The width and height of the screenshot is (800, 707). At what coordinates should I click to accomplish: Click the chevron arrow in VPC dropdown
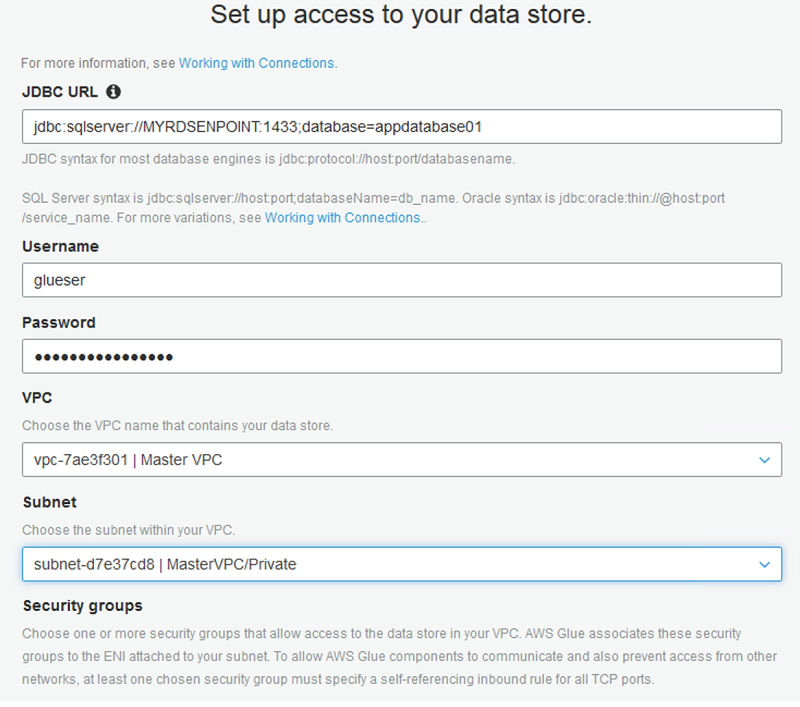point(764,460)
